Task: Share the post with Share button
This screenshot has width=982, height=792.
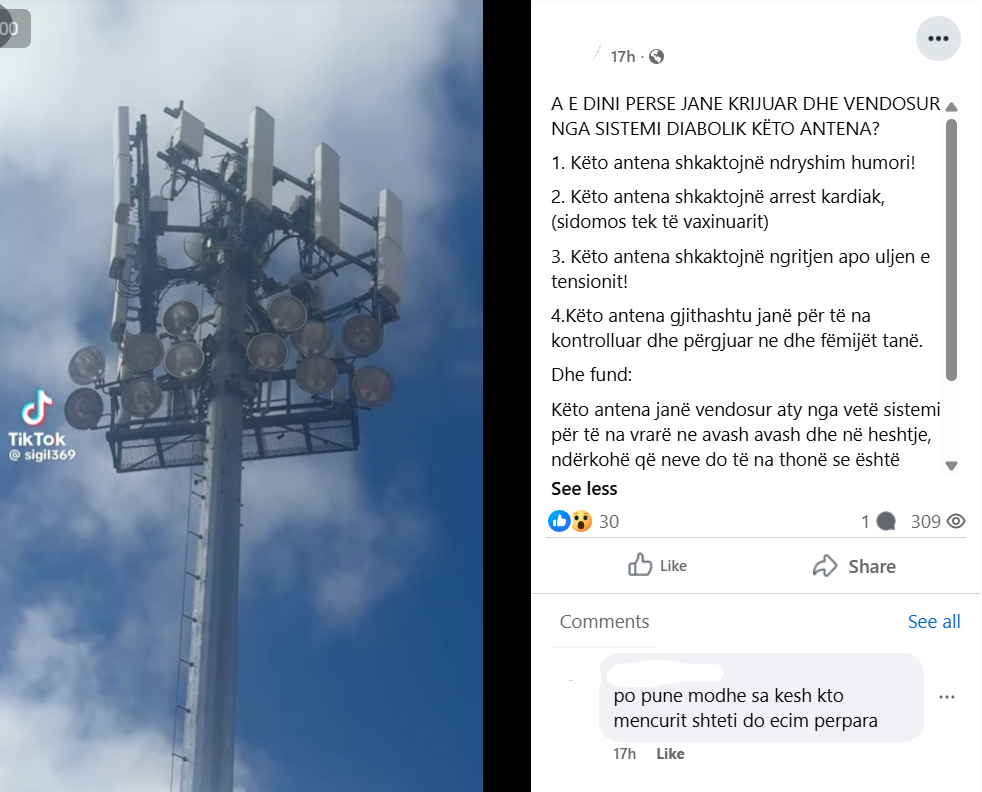Action: 854,566
